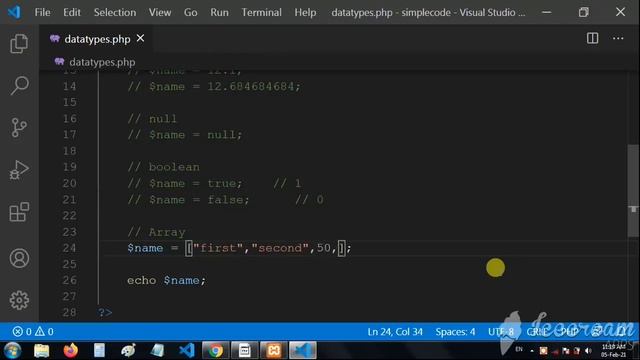Close the datatypes.php editor tab
This screenshot has width=640, height=360.
[140, 38]
